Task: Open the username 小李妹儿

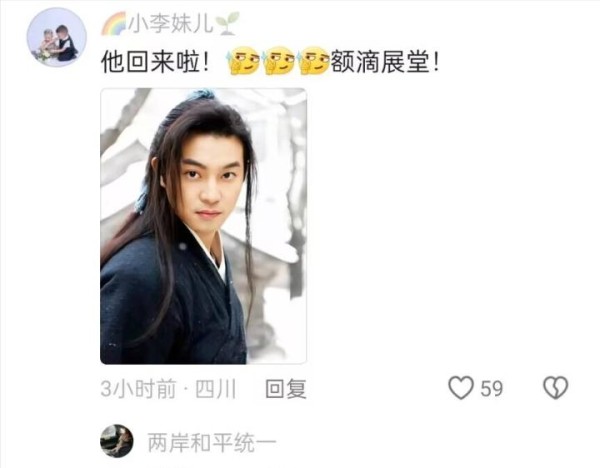Action: coord(171,24)
